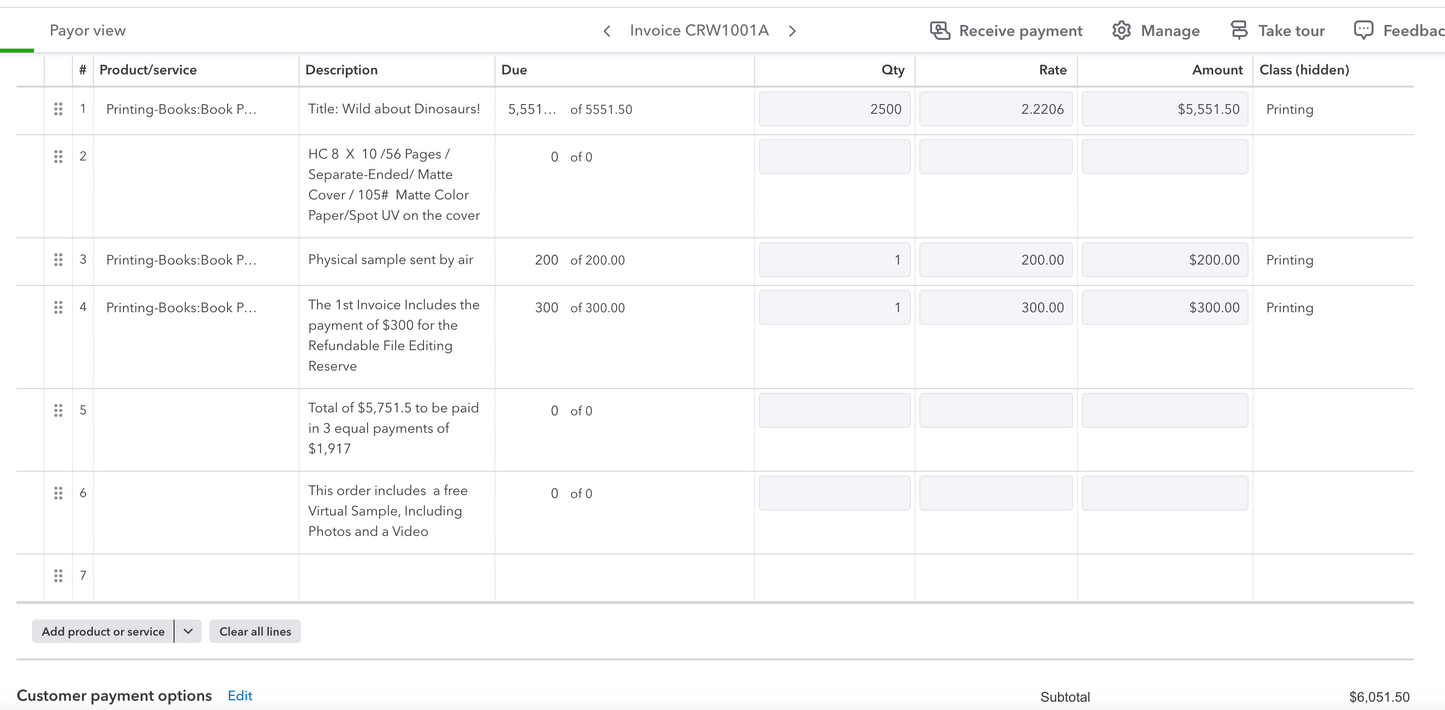Click Class (hidden) column header
The width and height of the screenshot is (1445, 710).
(1304, 70)
